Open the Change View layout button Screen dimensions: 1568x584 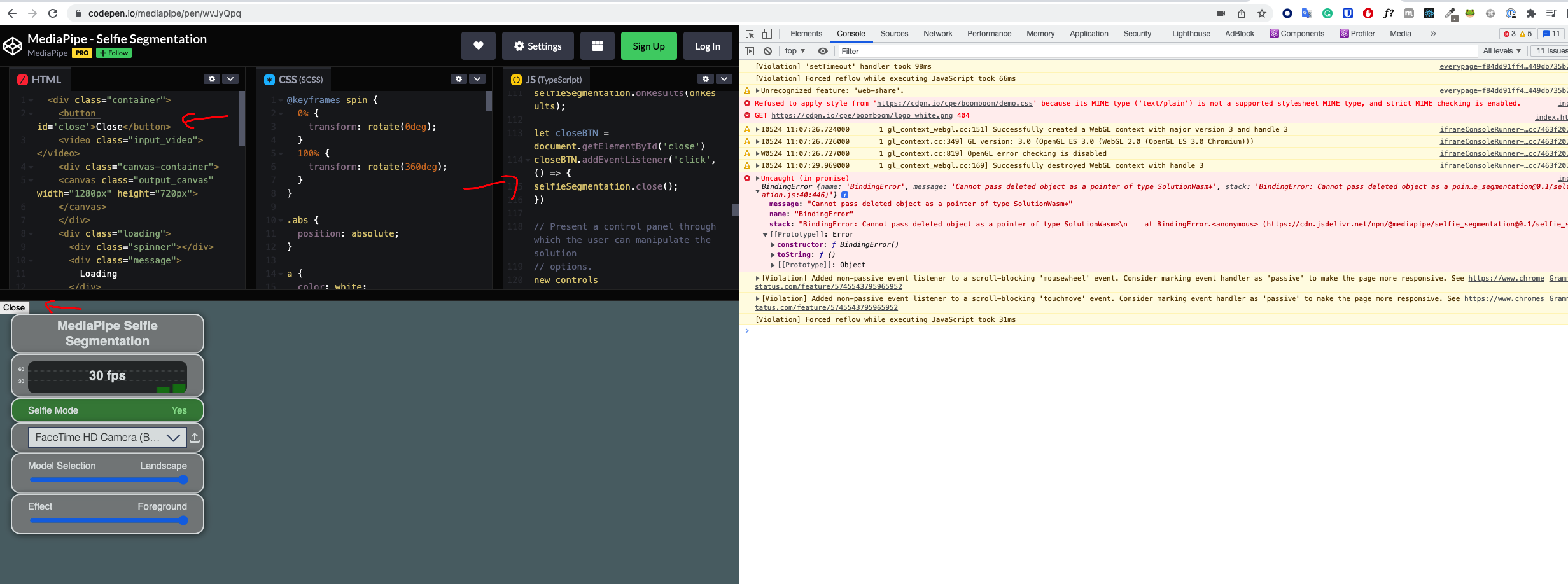coord(597,46)
